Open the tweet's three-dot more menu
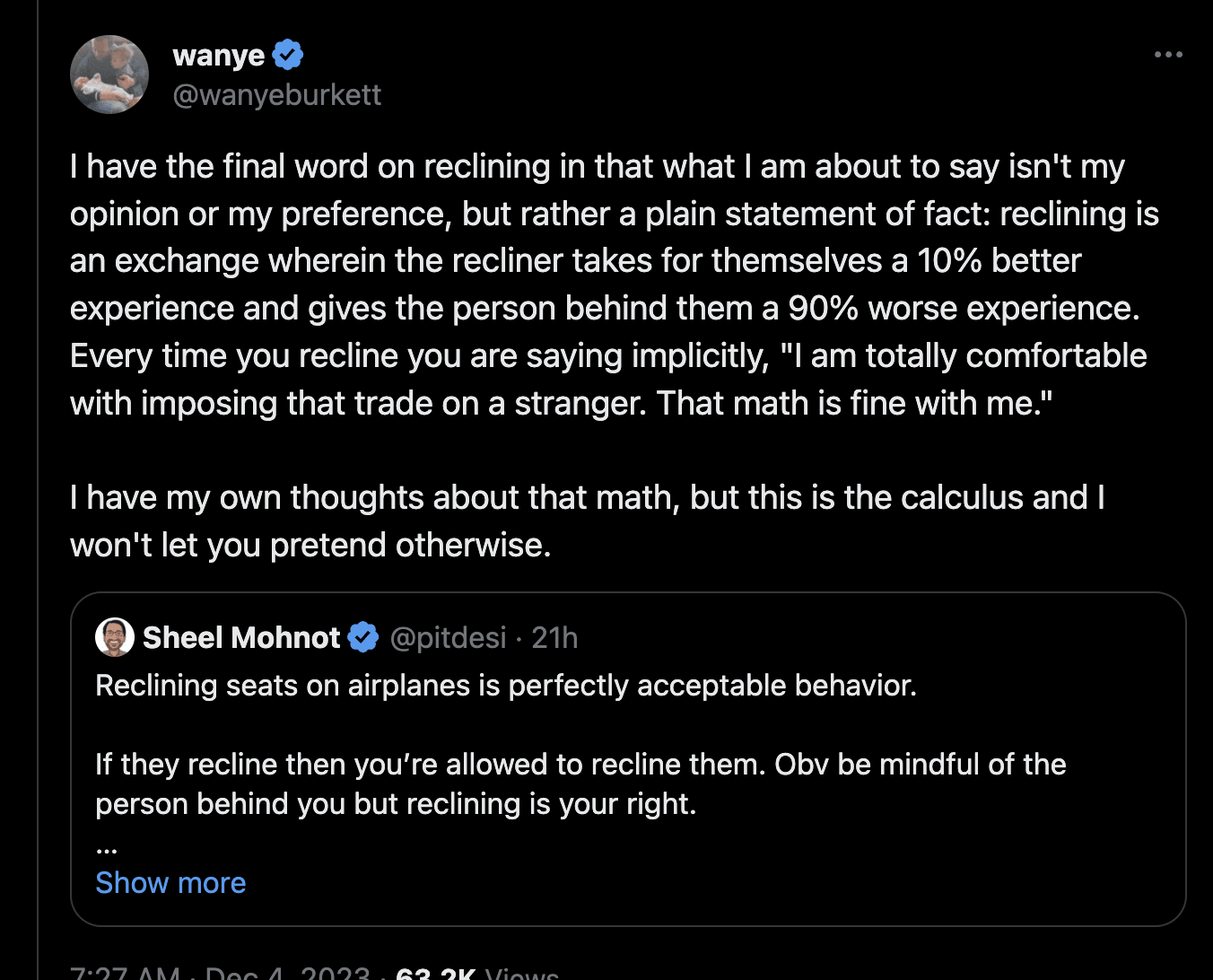 click(x=1168, y=55)
